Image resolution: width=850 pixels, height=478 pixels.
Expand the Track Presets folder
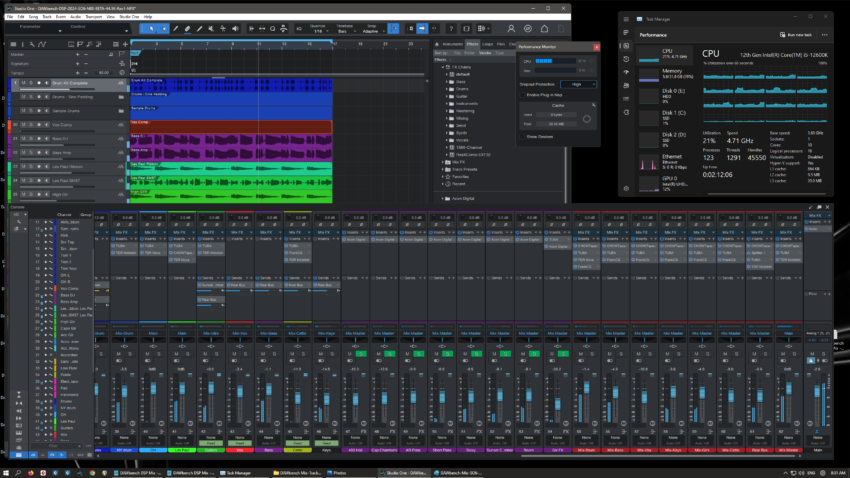(x=443, y=169)
